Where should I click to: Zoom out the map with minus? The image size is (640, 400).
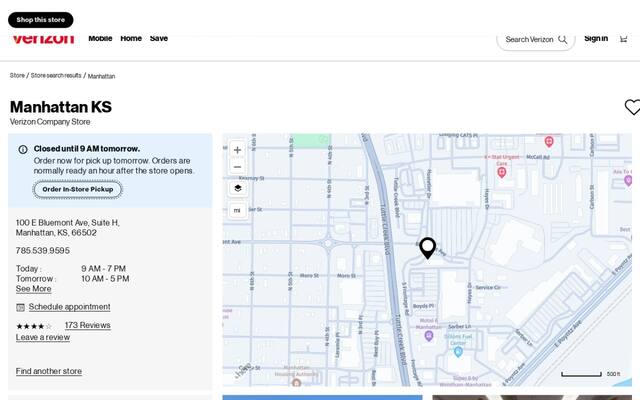238,167
